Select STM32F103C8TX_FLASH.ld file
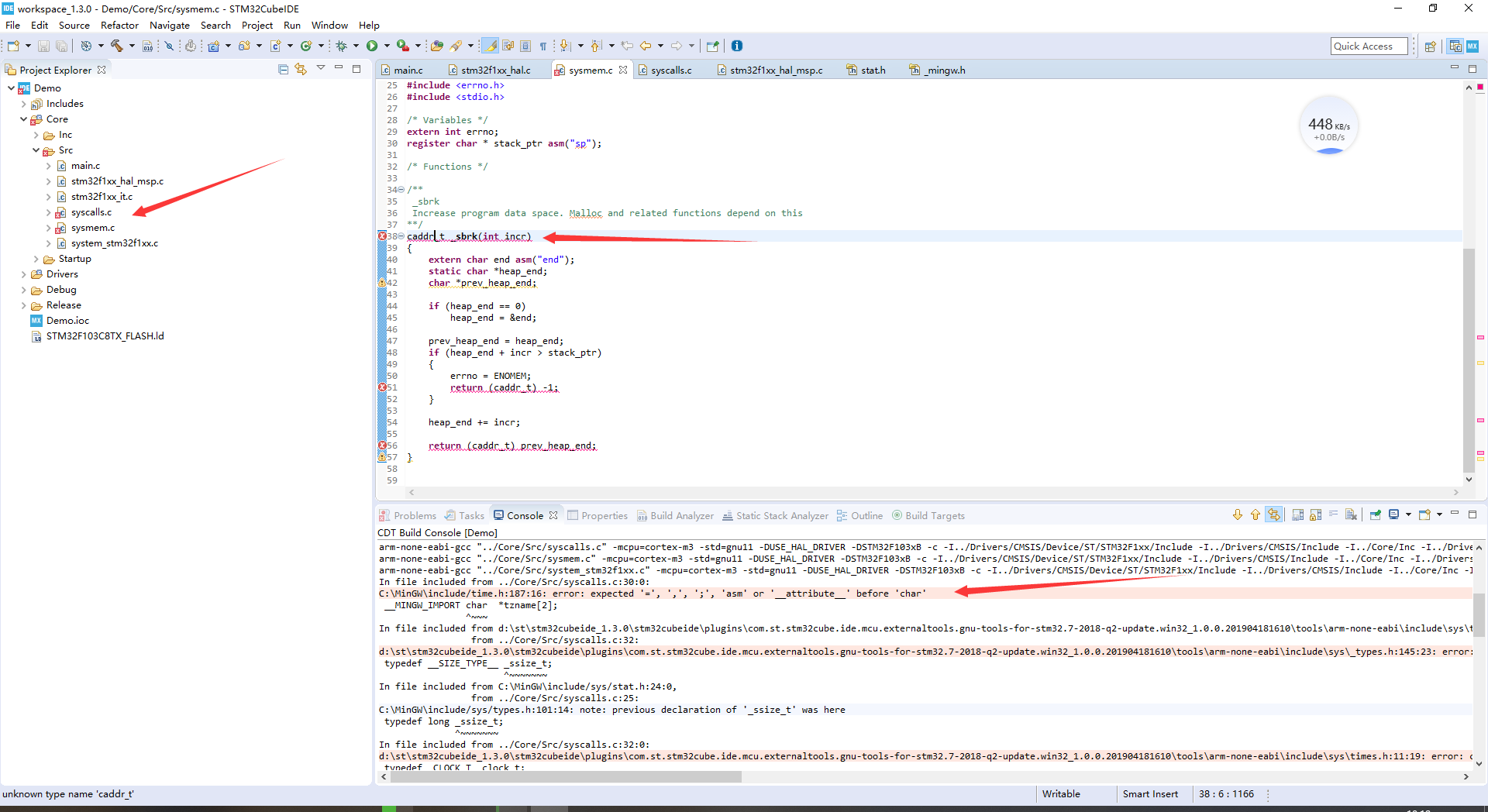This screenshot has height=812, width=1488. [105, 335]
